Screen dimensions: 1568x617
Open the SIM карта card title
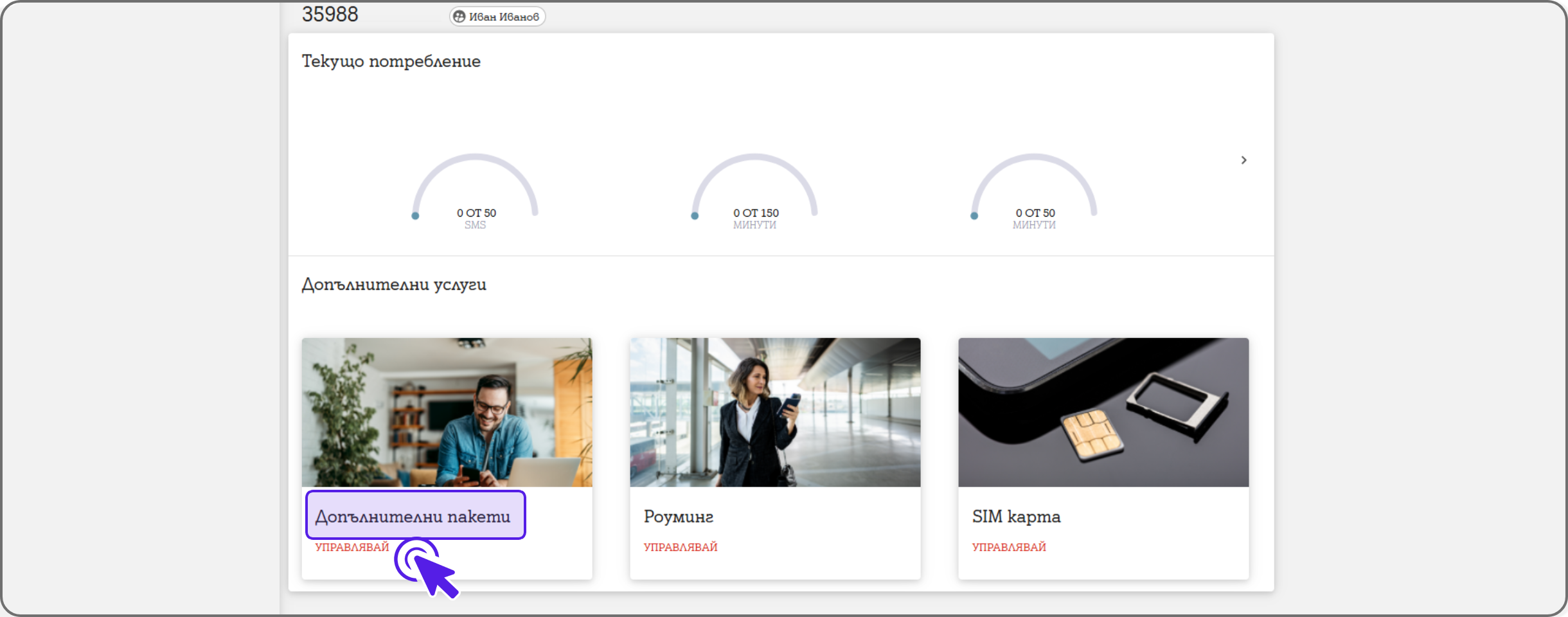1016,516
